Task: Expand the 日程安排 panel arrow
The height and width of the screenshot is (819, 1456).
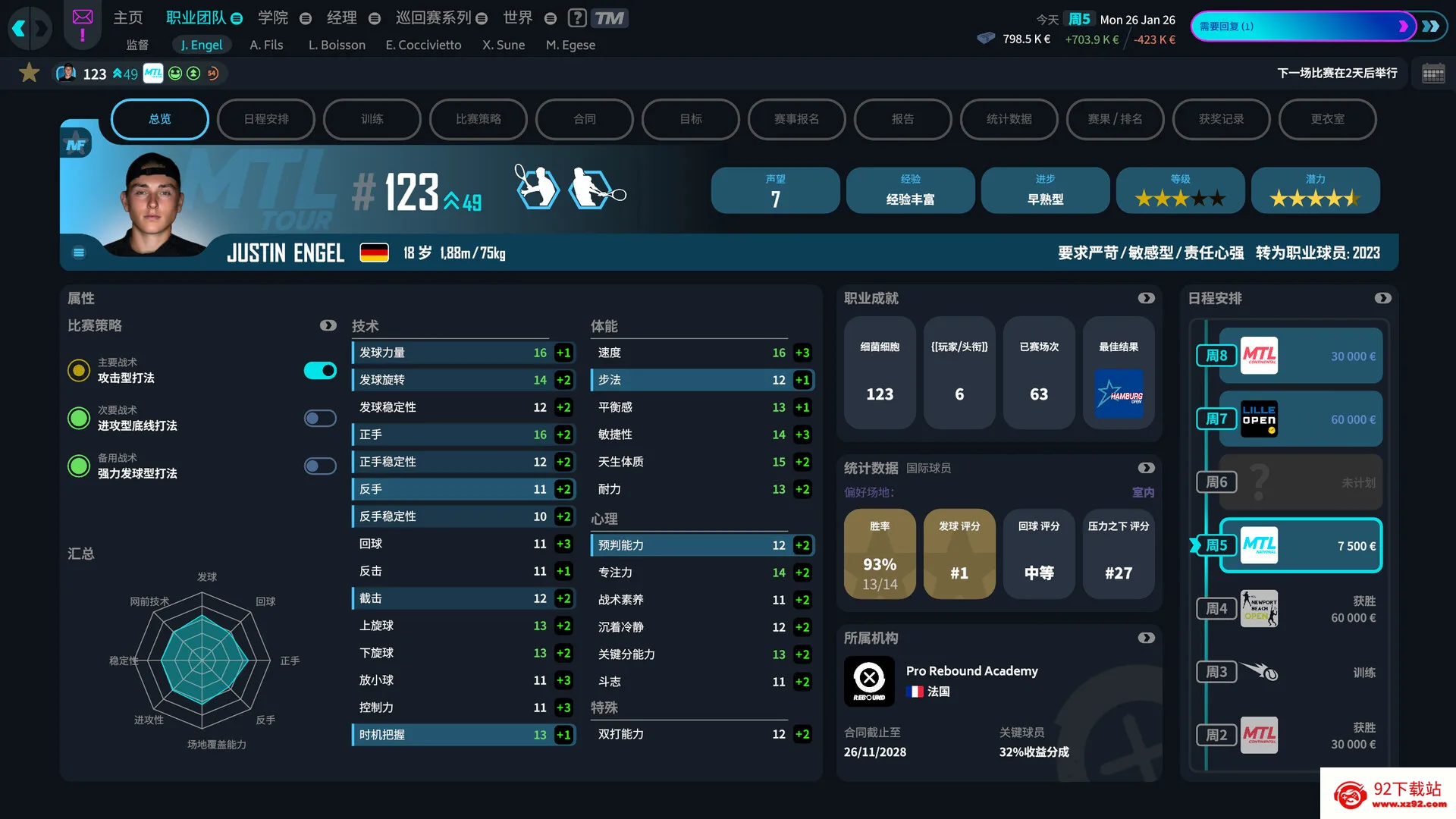Action: 1382,298
